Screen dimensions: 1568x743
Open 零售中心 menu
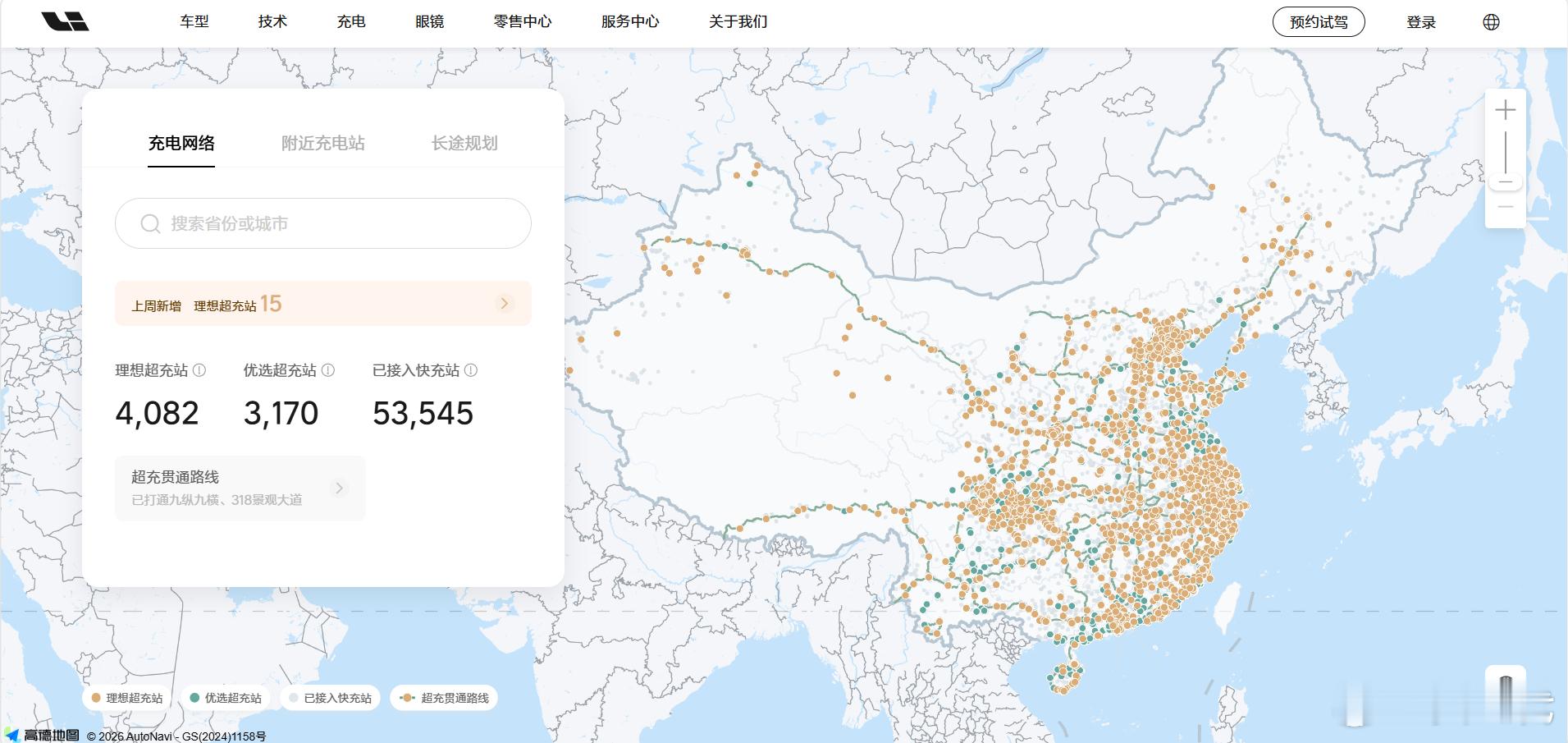[523, 21]
